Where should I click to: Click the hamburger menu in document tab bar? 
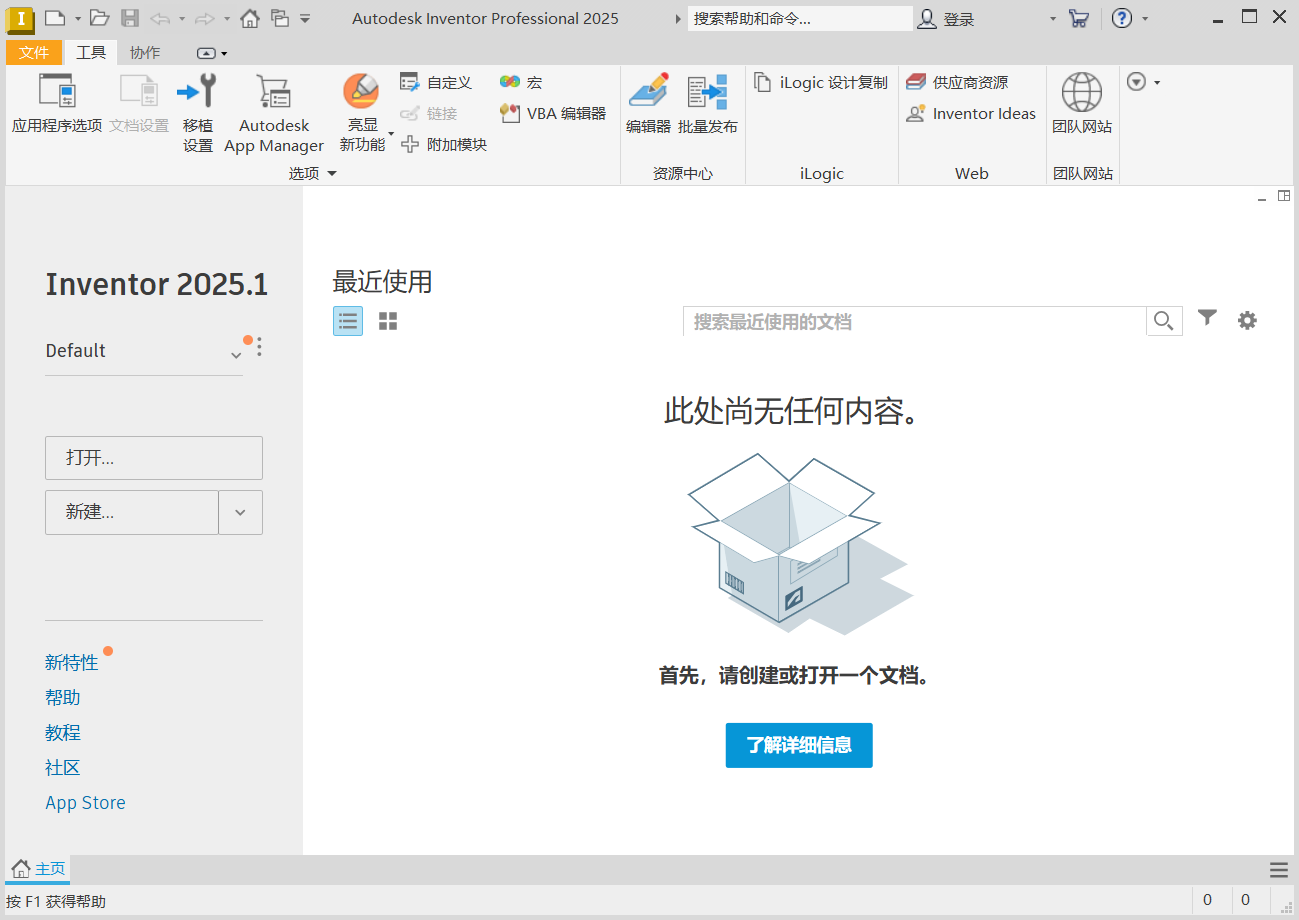coord(1279,870)
